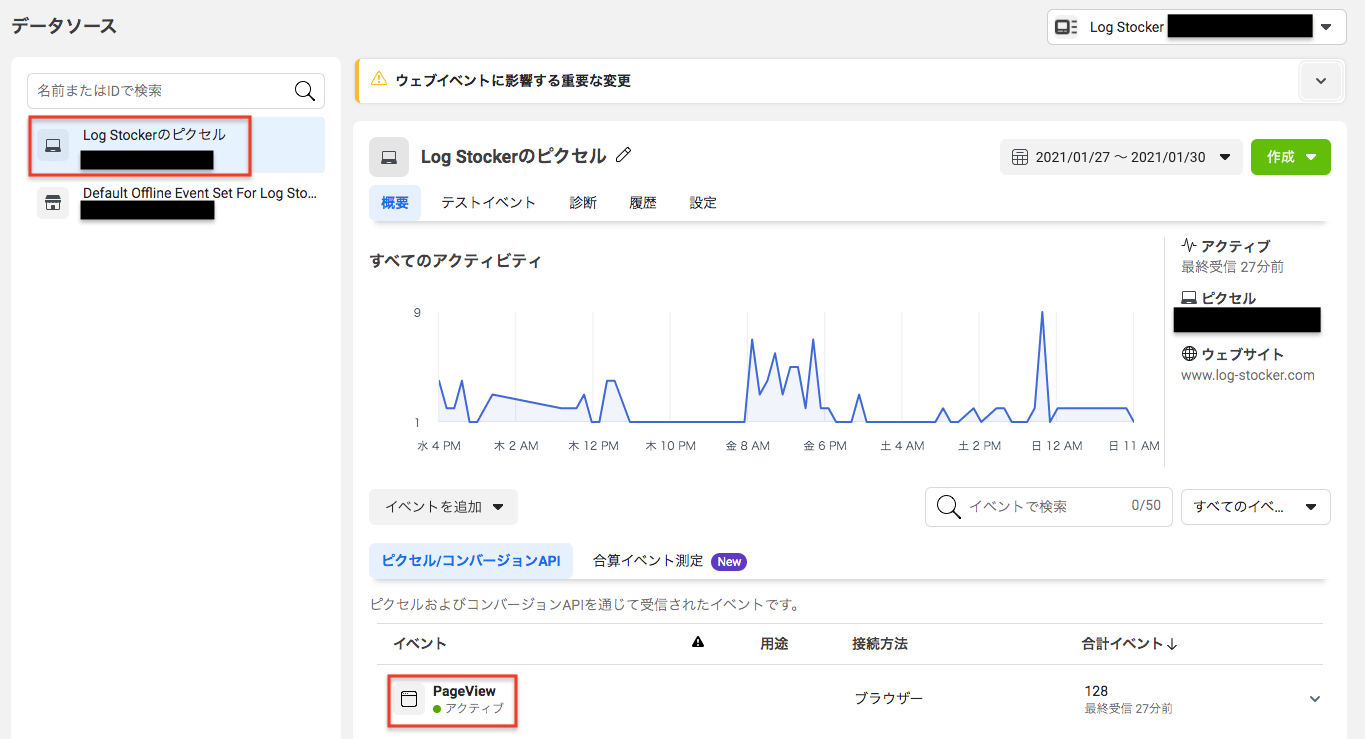Open the すべてのイベ... filter dropdown
1365x739 pixels.
click(x=1256, y=507)
